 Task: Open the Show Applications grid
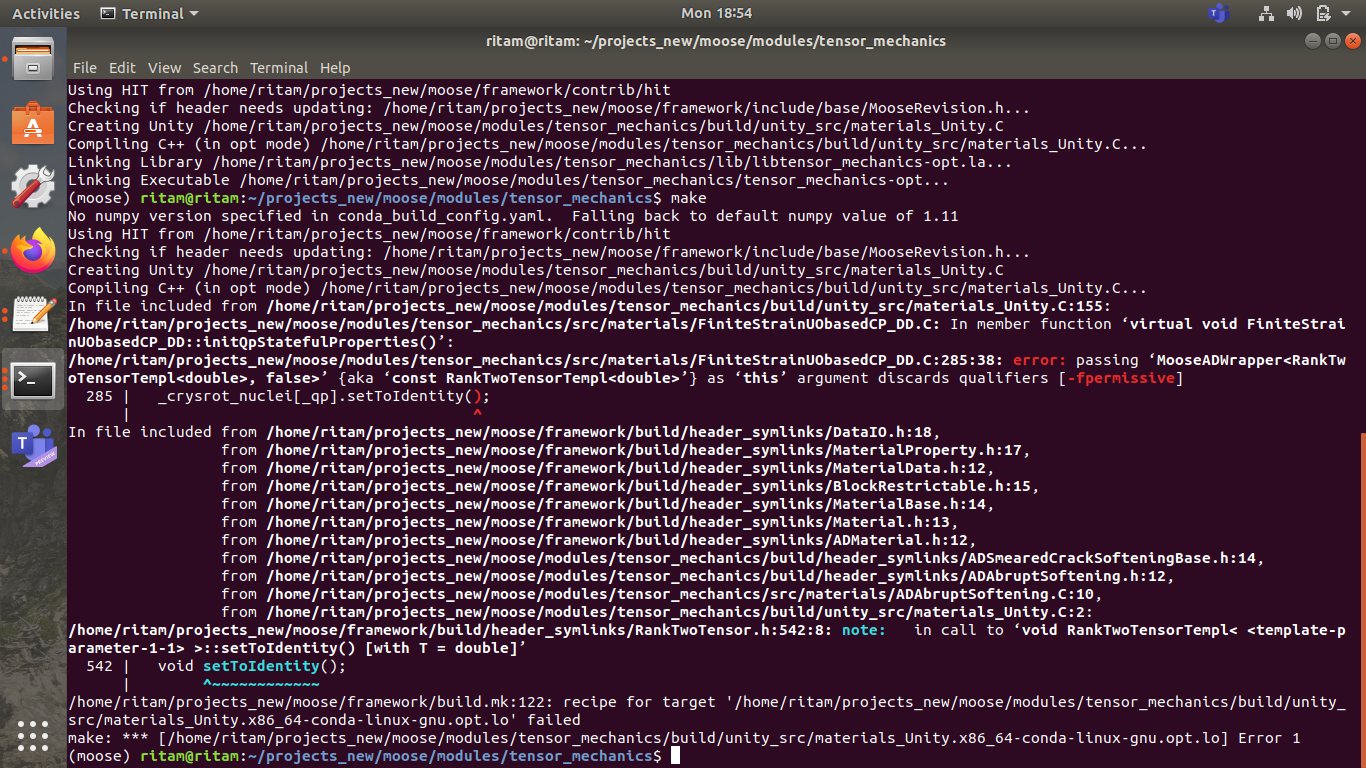32,735
